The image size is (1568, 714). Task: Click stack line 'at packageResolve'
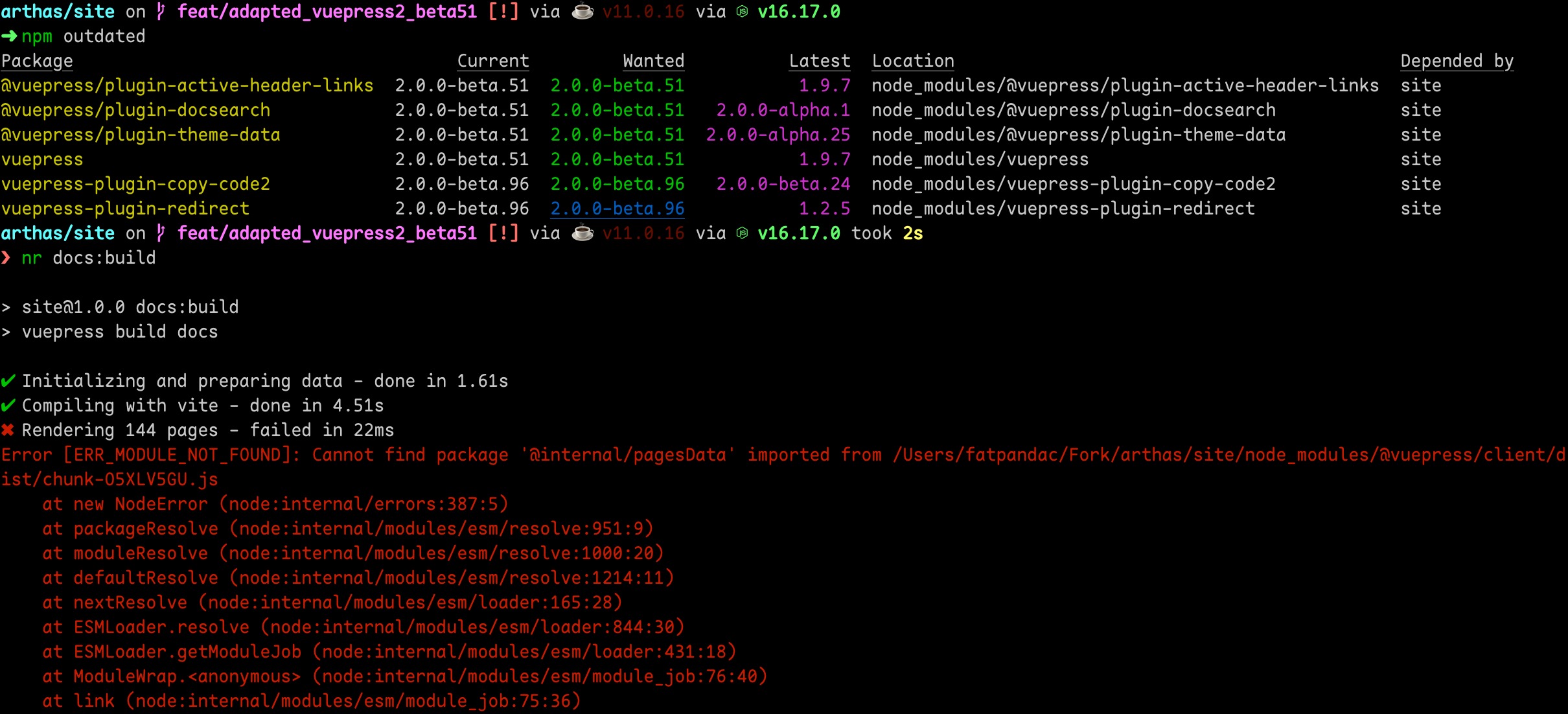(348, 529)
